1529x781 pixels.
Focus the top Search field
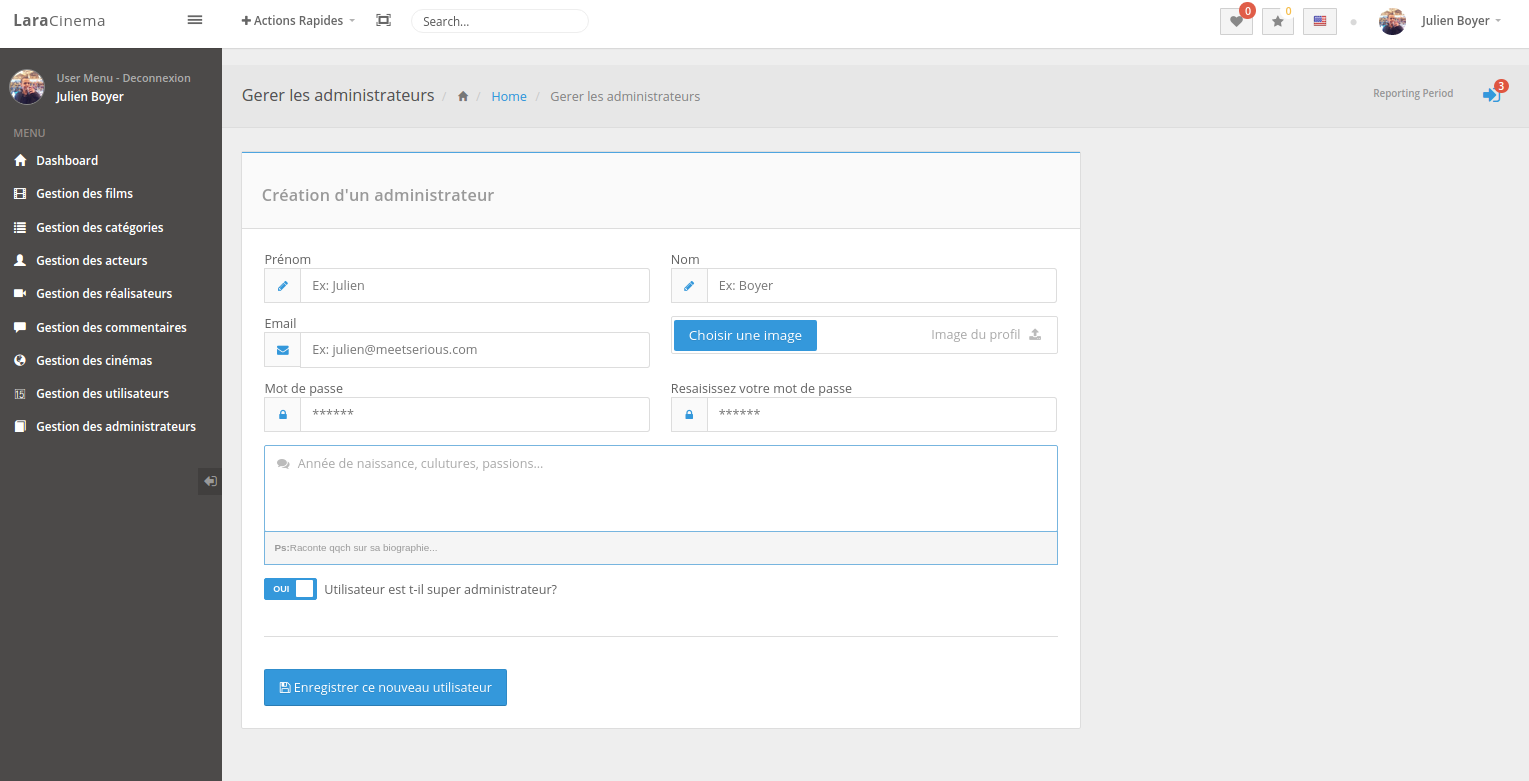(500, 21)
